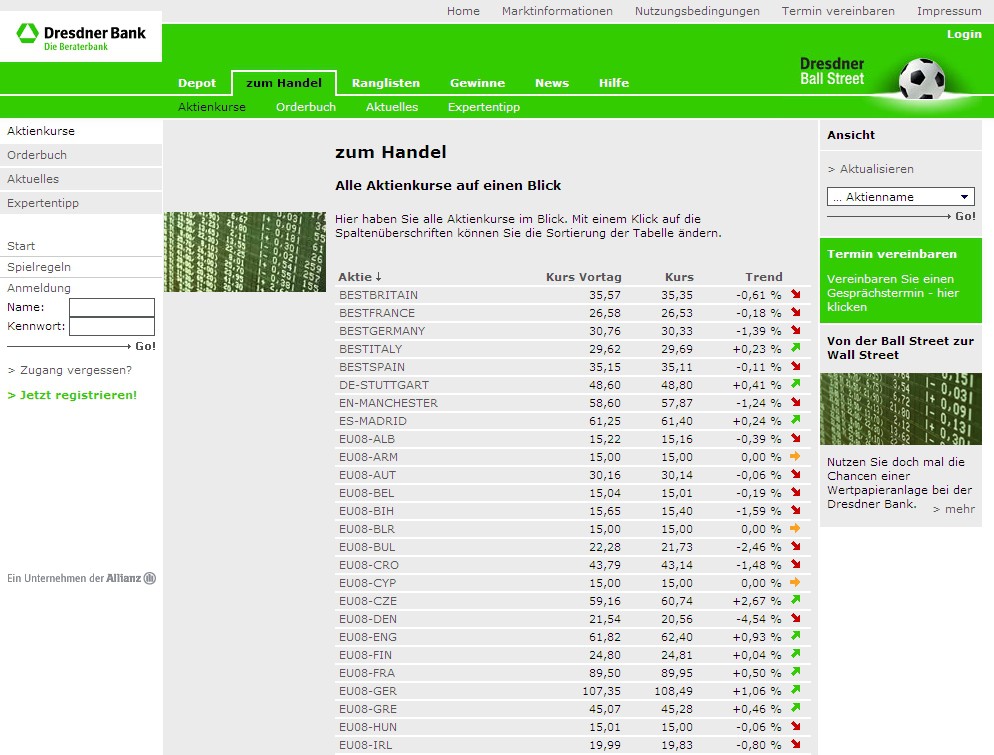Sort table by Kurs column header
This screenshot has width=994, height=755.
[x=679, y=277]
